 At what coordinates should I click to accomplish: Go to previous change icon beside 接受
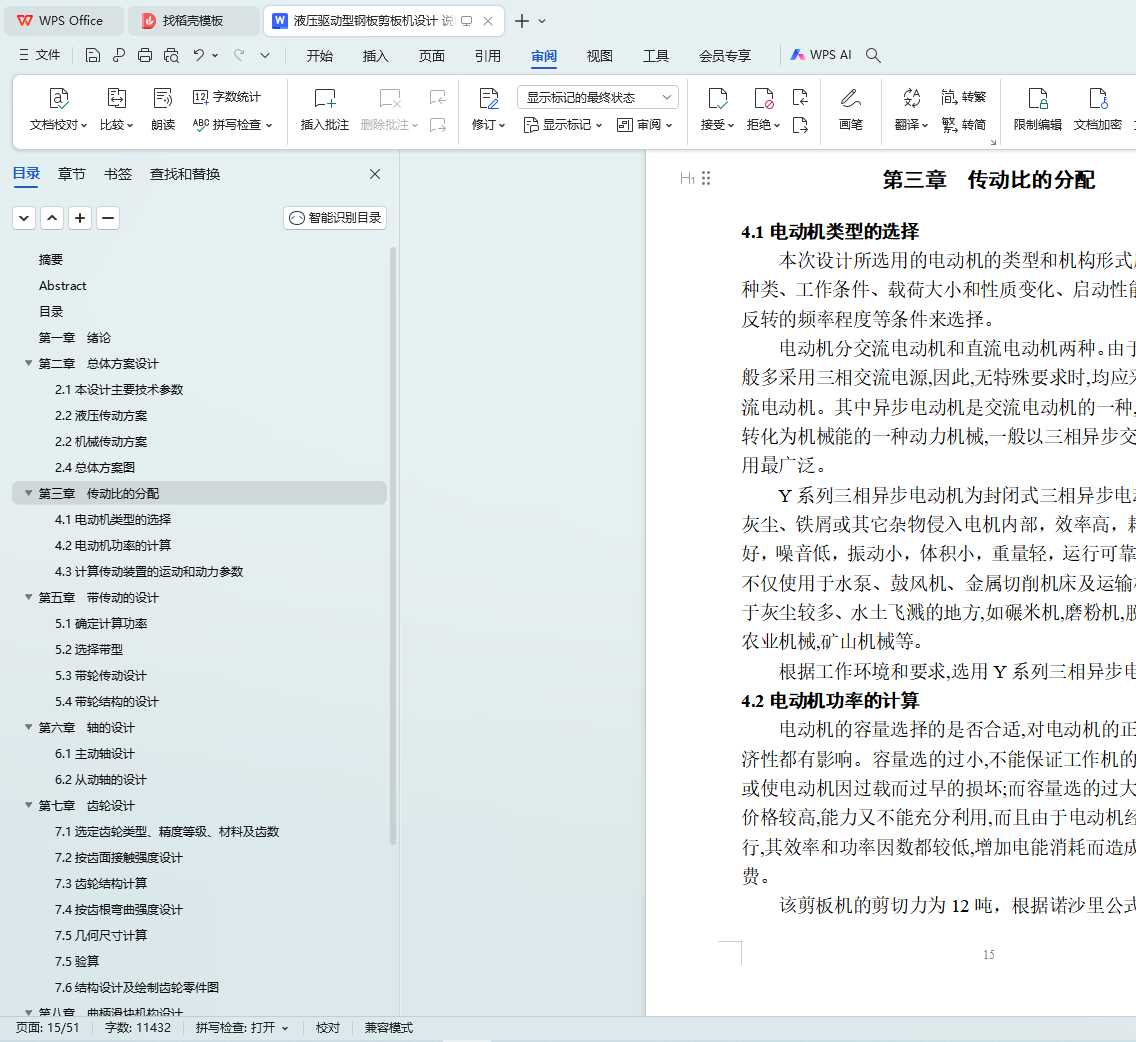click(x=800, y=96)
